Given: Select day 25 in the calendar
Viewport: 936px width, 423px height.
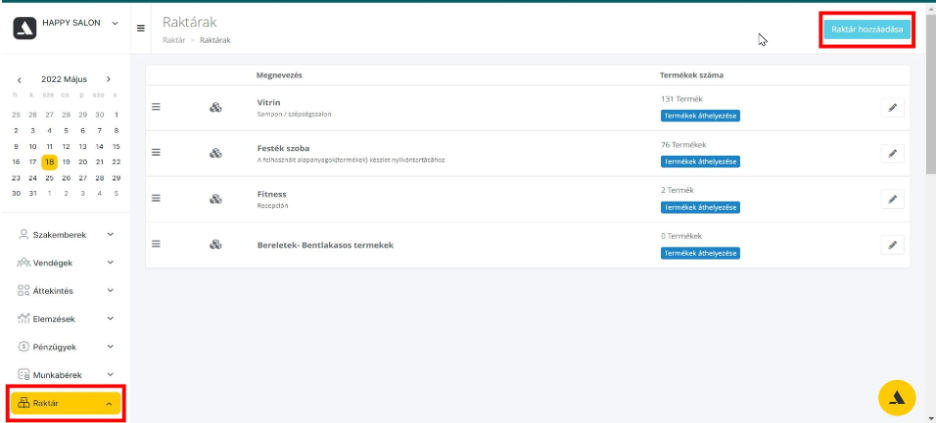Looking at the screenshot, I should (50, 177).
